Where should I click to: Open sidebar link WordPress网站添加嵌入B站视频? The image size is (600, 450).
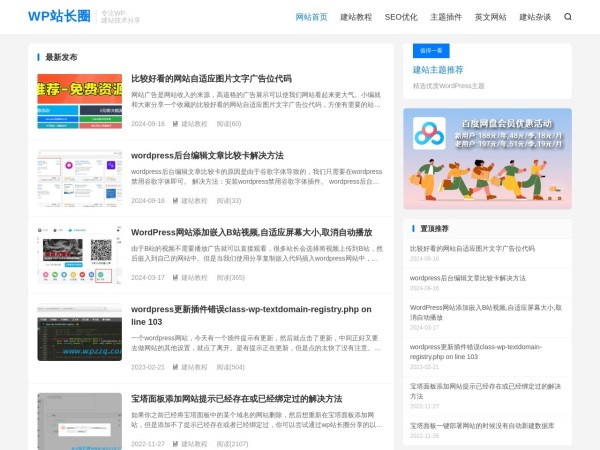(x=483, y=312)
